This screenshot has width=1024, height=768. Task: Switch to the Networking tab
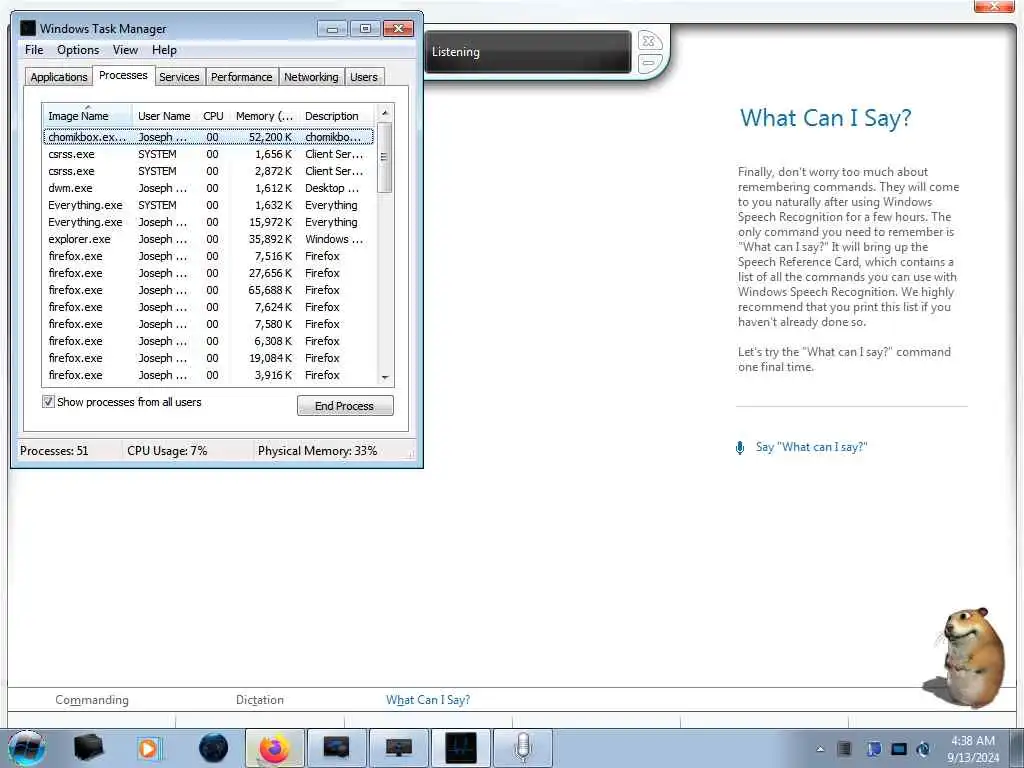pyautogui.click(x=311, y=77)
